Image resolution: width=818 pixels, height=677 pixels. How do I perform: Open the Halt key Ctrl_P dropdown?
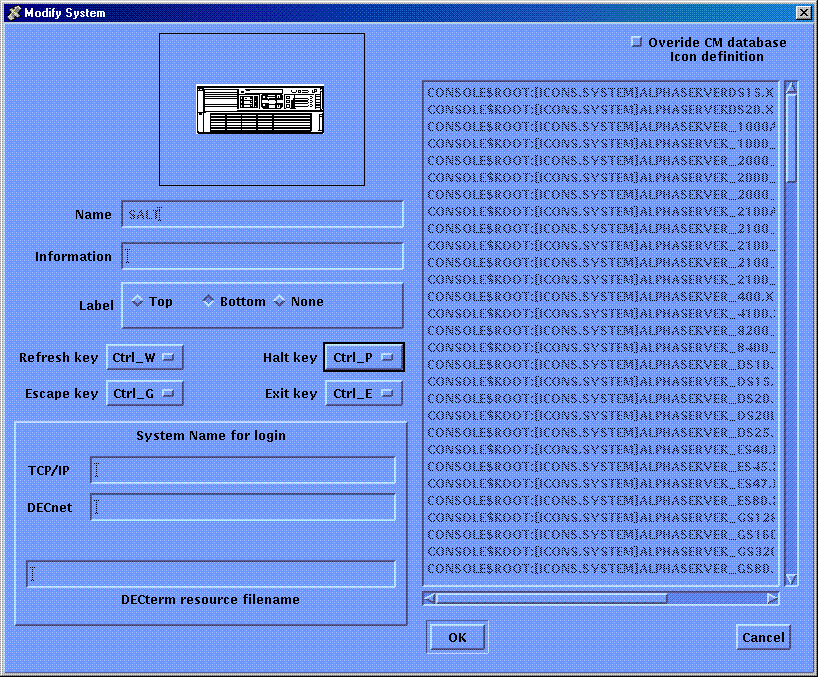(x=364, y=357)
